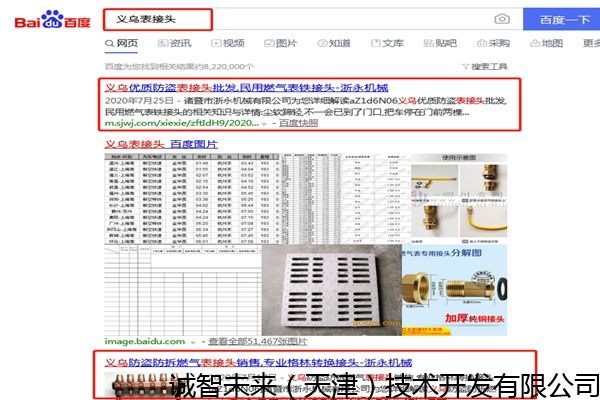Go to the 文库 tab

coord(387,43)
